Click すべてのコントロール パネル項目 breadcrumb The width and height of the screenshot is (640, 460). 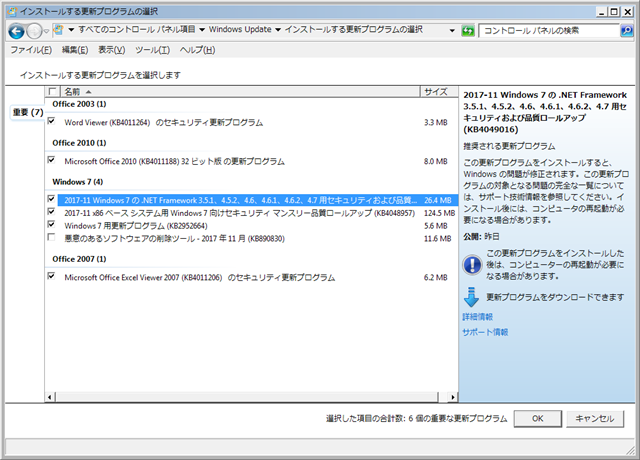137,29
